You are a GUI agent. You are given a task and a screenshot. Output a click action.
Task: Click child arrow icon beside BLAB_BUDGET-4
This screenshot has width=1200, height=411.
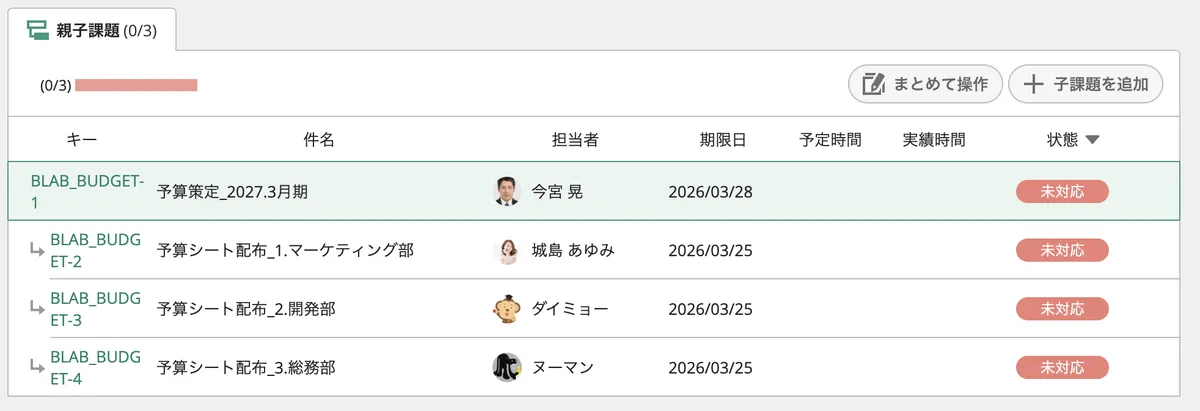click(x=37, y=369)
